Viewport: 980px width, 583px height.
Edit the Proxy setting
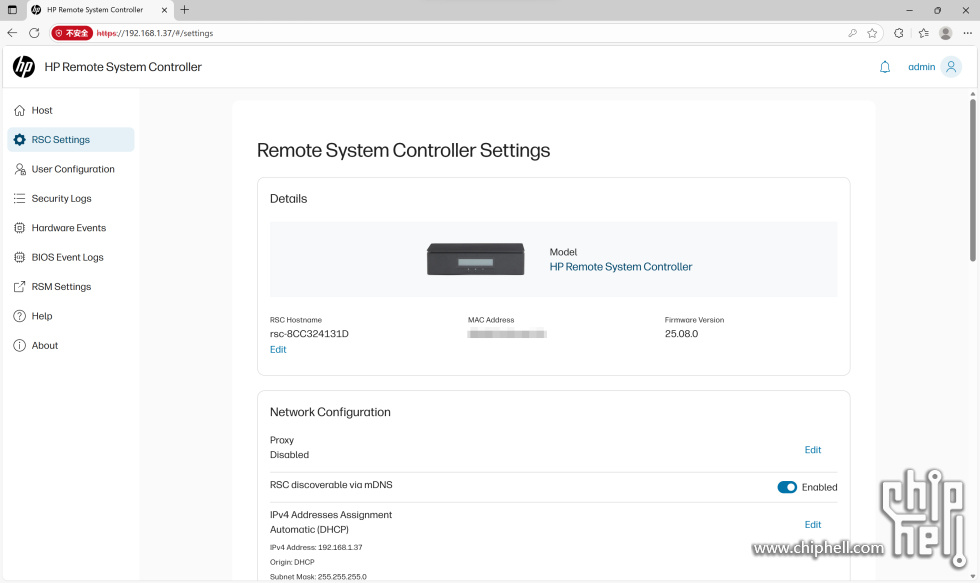tap(812, 450)
